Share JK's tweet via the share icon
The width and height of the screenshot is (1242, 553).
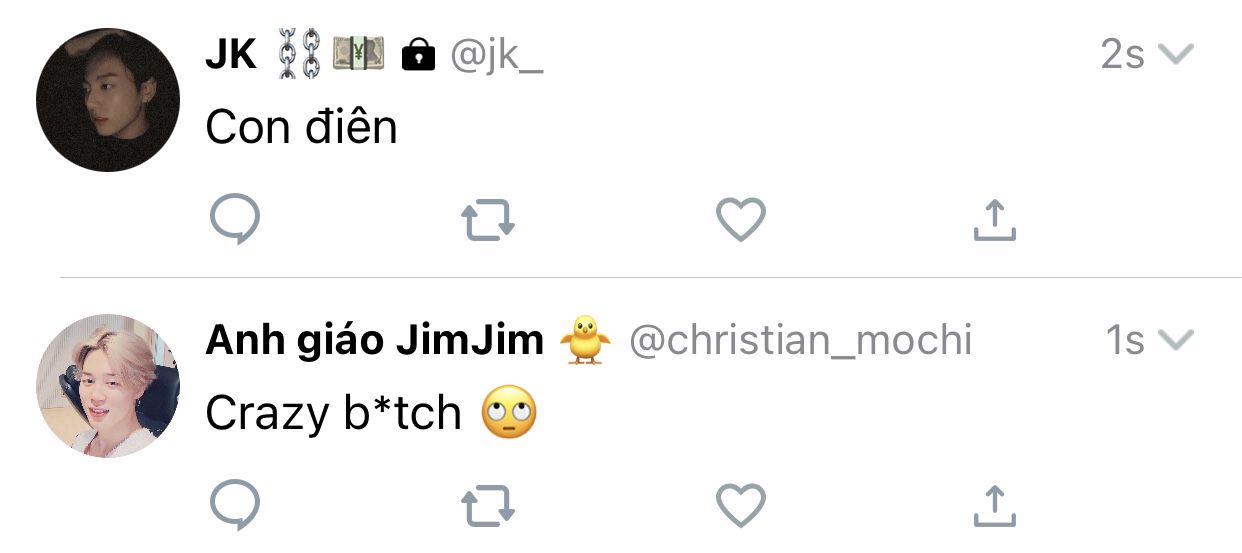(994, 220)
